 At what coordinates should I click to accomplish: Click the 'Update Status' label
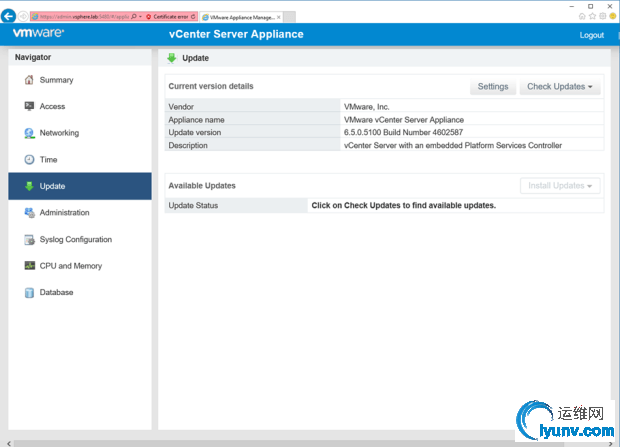pyautogui.click(x=193, y=205)
